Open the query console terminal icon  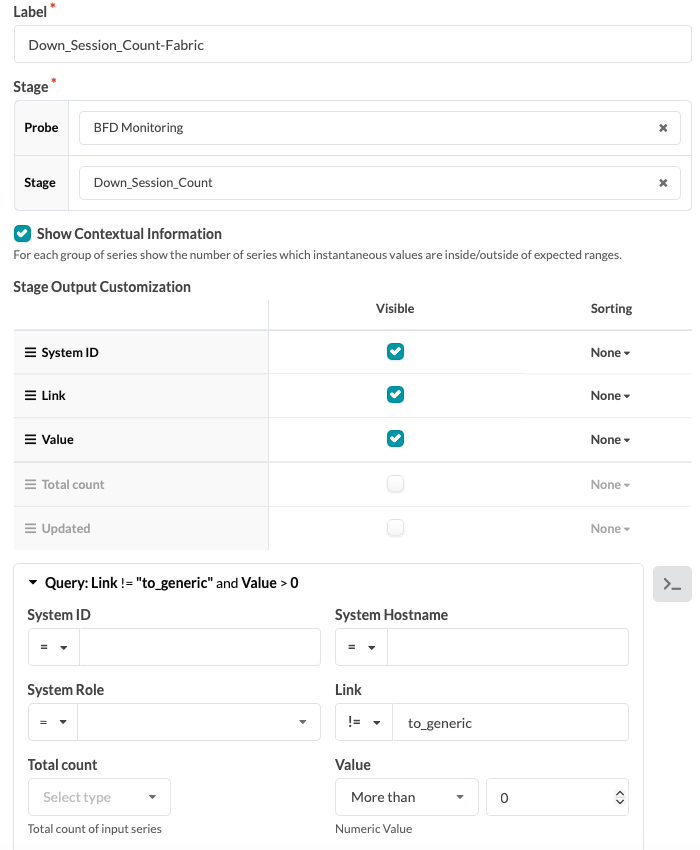point(672,584)
